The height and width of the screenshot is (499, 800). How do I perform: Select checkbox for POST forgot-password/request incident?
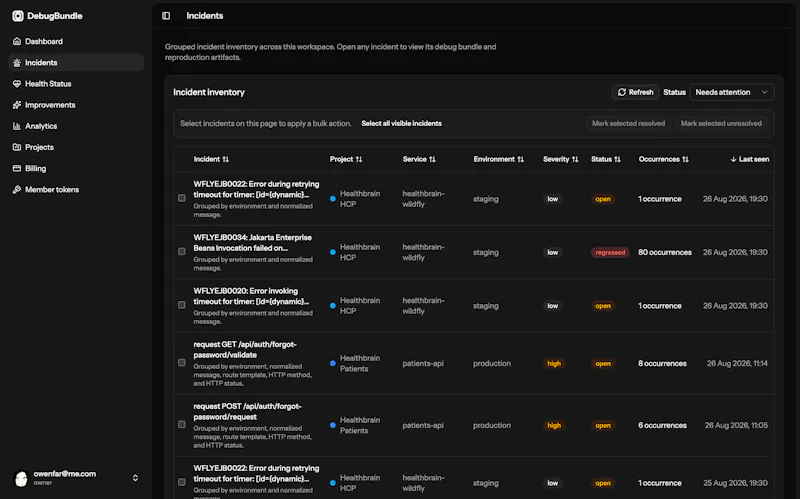point(182,425)
